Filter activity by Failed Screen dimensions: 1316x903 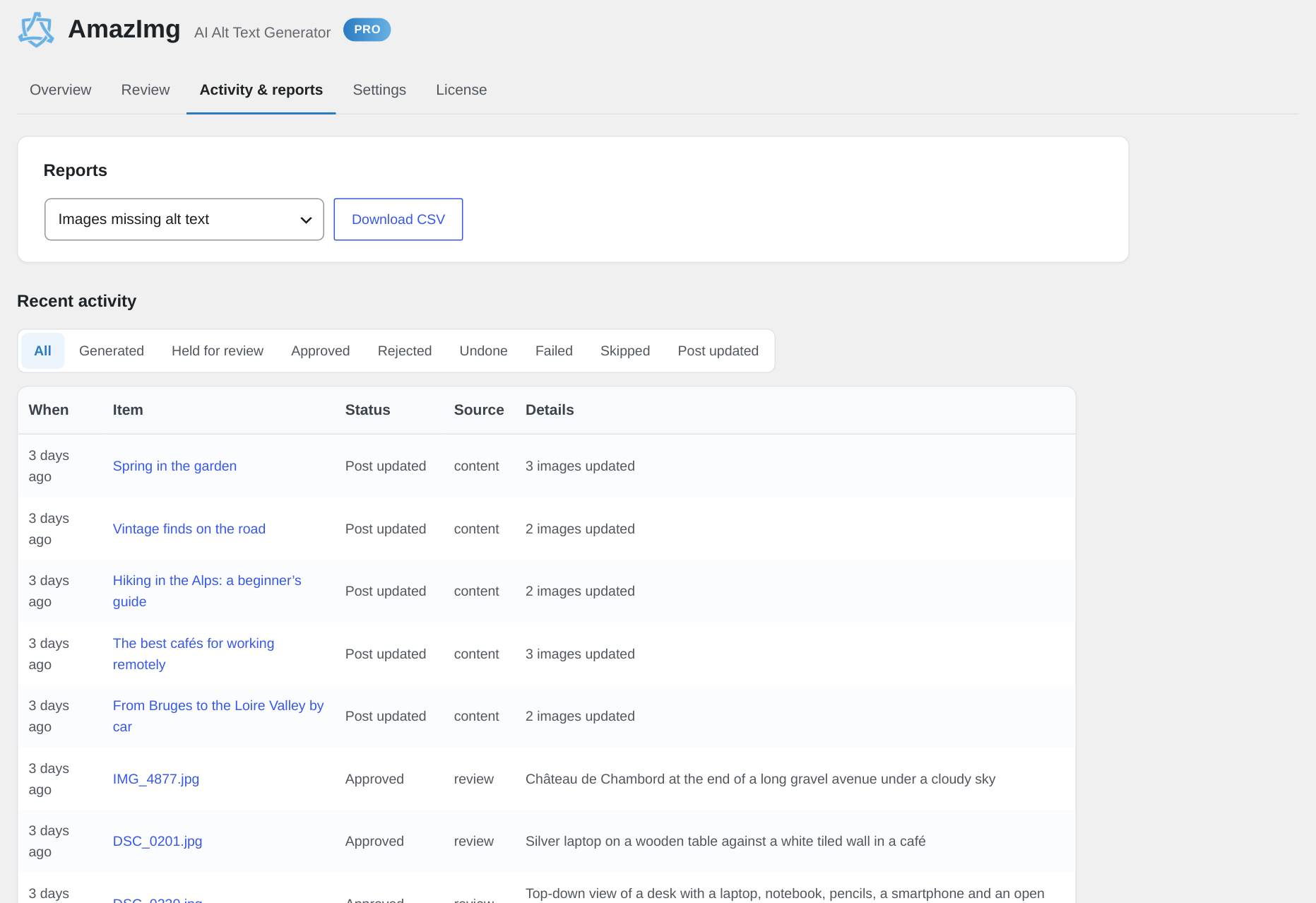tap(555, 350)
